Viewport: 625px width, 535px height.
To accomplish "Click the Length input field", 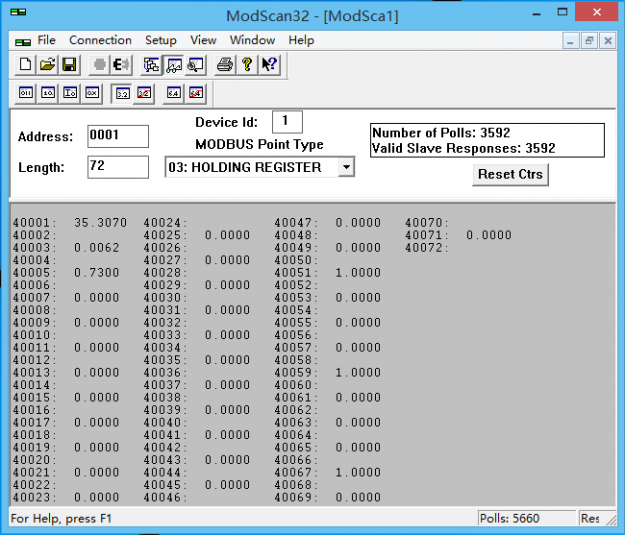I will (x=117, y=167).
